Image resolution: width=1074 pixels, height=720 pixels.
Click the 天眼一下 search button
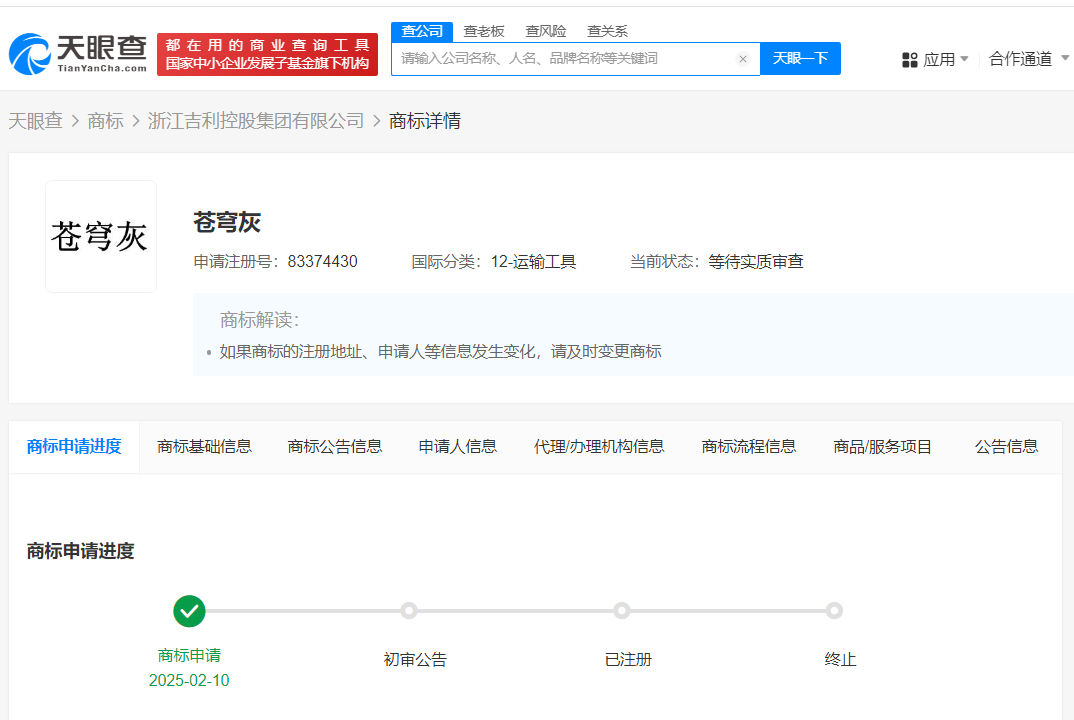800,58
